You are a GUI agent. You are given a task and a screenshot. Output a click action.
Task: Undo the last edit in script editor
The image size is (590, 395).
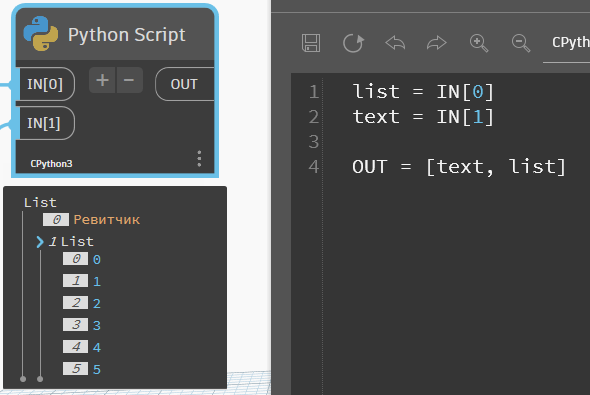tap(395, 43)
